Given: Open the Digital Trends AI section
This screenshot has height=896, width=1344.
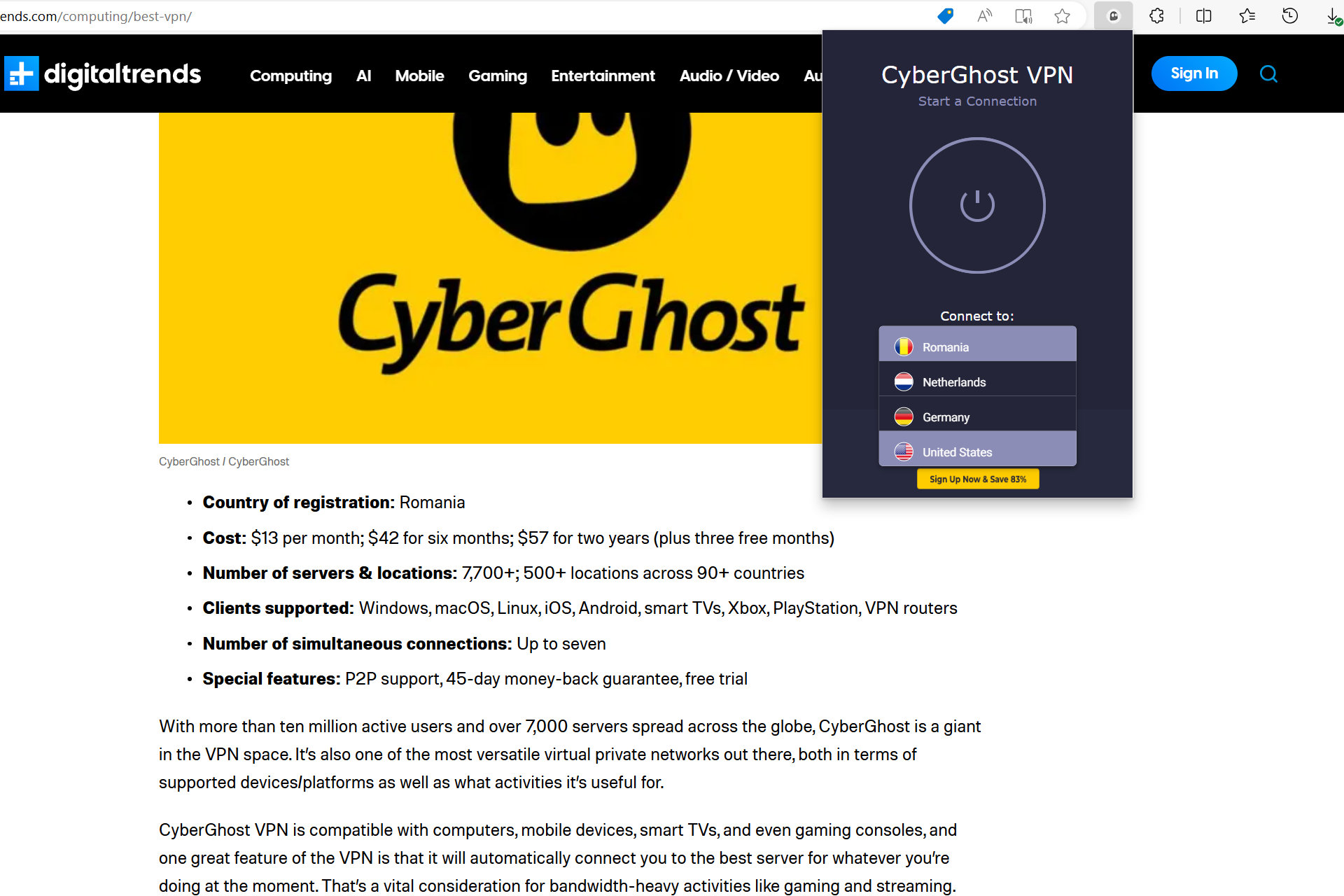Looking at the screenshot, I should pyautogui.click(x=363, y=75).
